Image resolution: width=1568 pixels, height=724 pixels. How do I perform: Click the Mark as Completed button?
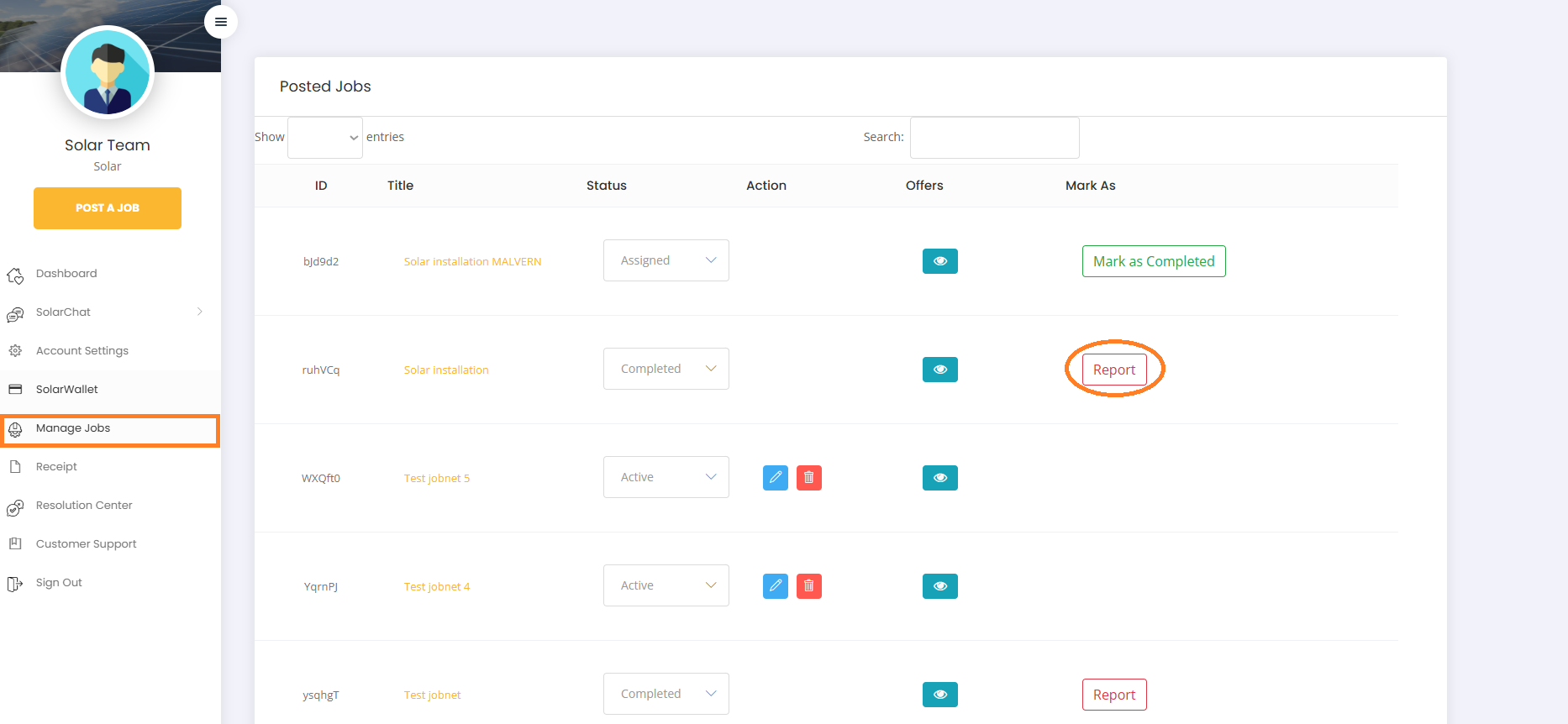(1153, 261)
